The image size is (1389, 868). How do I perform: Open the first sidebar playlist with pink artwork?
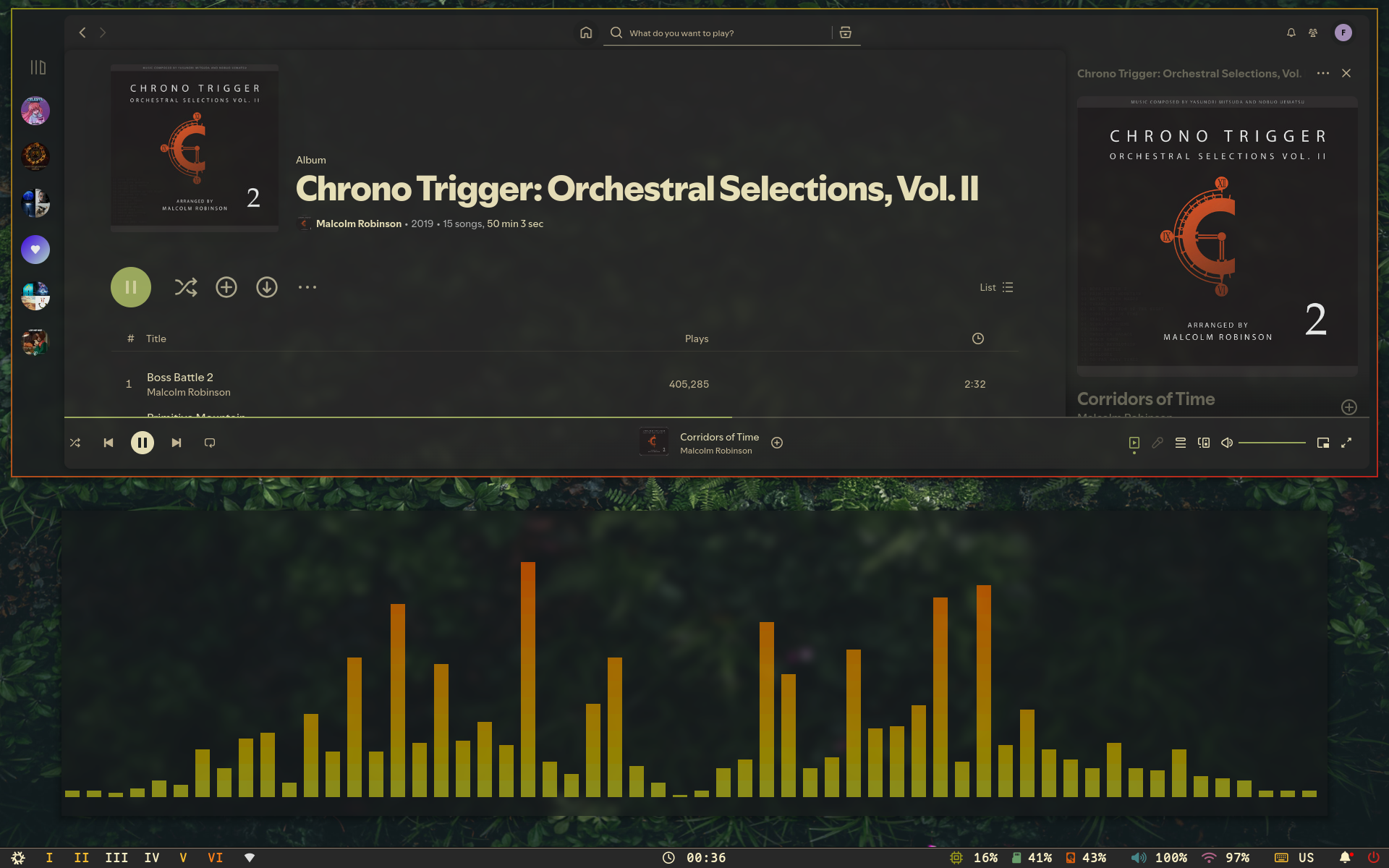35,111
